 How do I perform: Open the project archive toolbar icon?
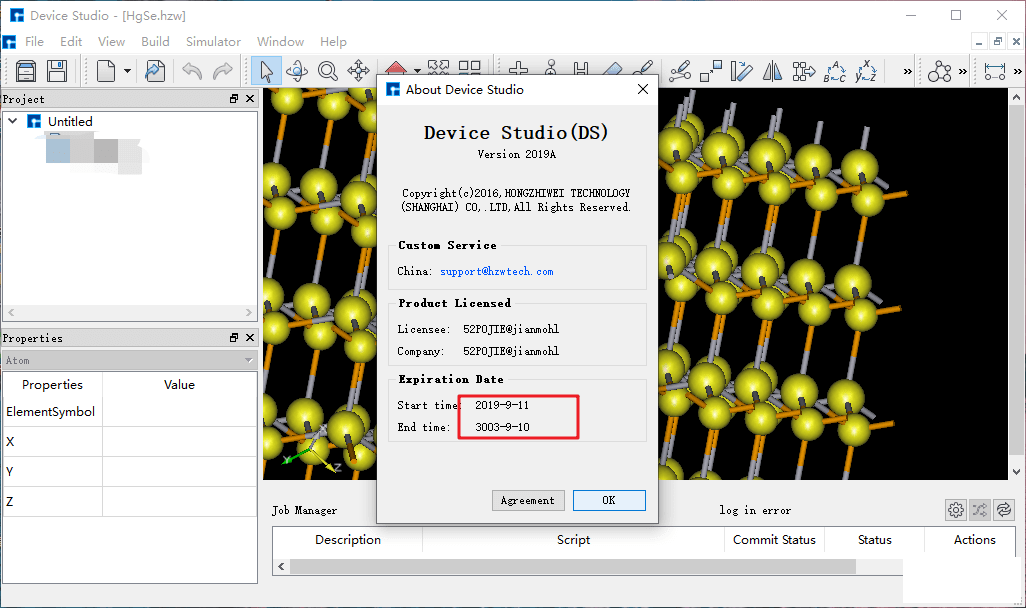(26, 71)
